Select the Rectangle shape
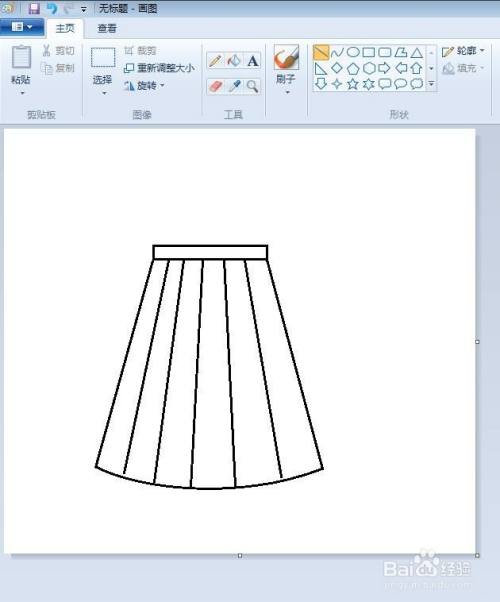This screenshot has height=602, width=500. click(x=369, y=52)
